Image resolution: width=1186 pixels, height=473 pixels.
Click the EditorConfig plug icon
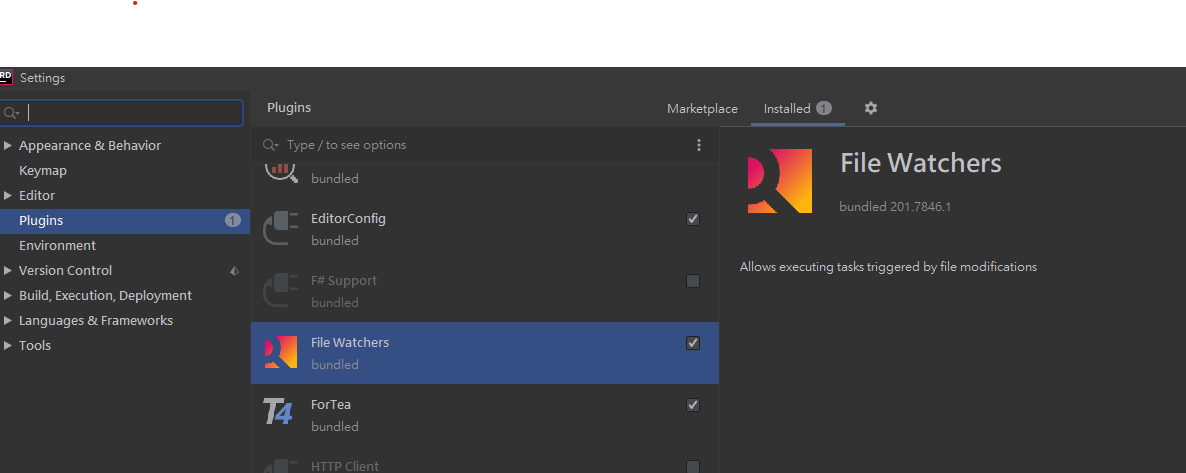pos(281,229)
